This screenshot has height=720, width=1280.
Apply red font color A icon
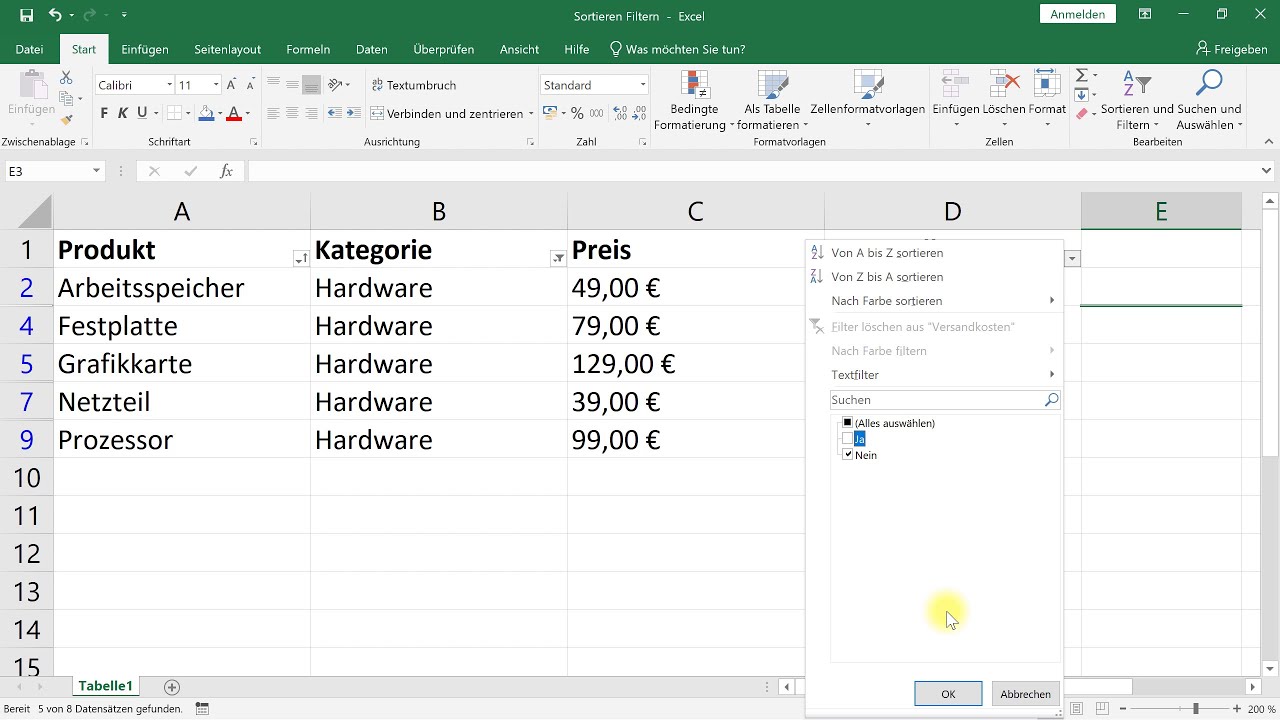click(x=234, y=113)
